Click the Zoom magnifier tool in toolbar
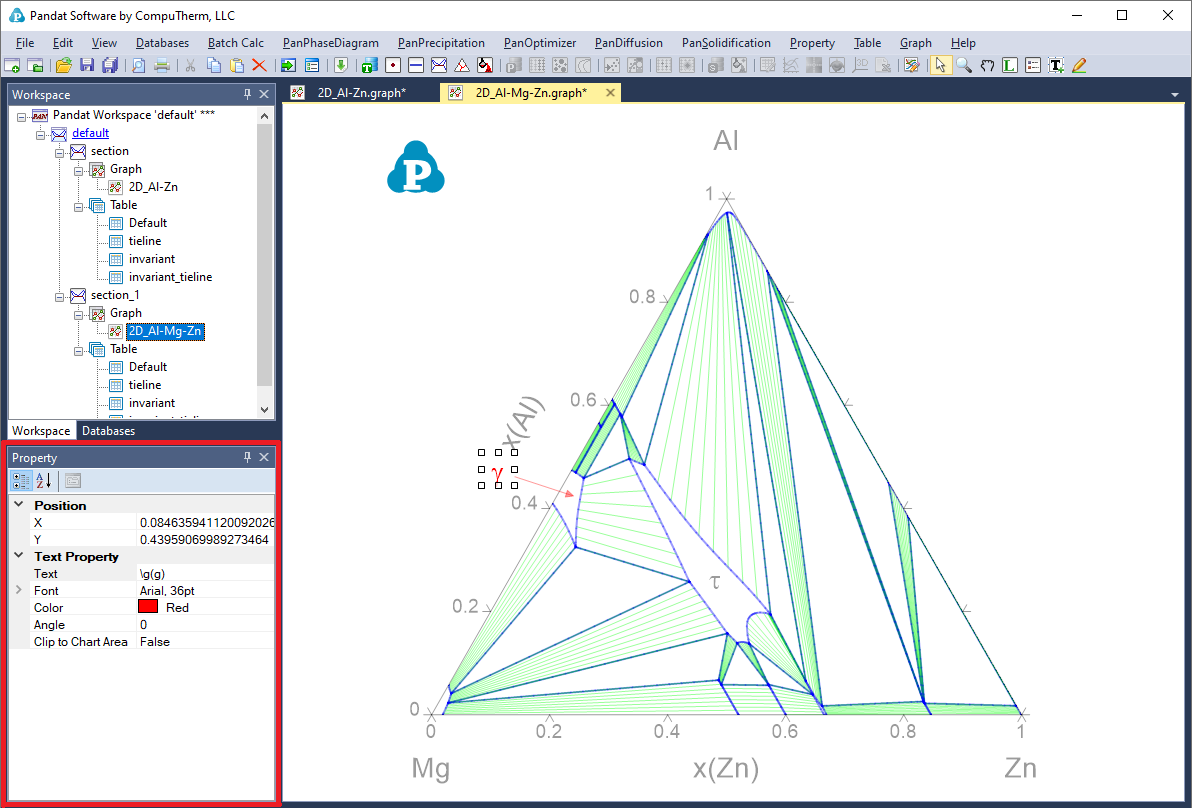Screen dimensions: 1192x808 pos(964,65)
